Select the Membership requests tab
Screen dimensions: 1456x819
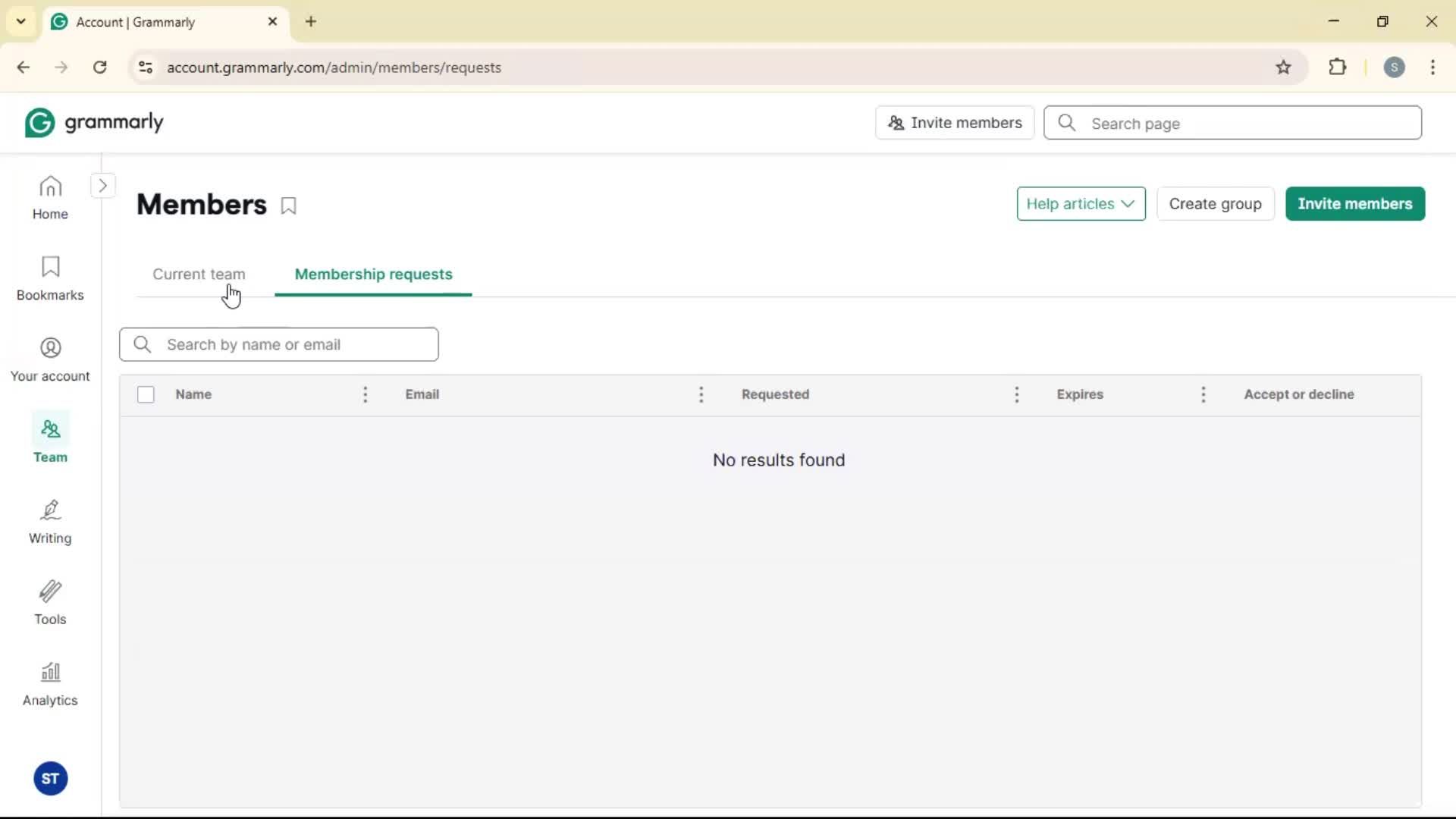click(x=373, y=275)
